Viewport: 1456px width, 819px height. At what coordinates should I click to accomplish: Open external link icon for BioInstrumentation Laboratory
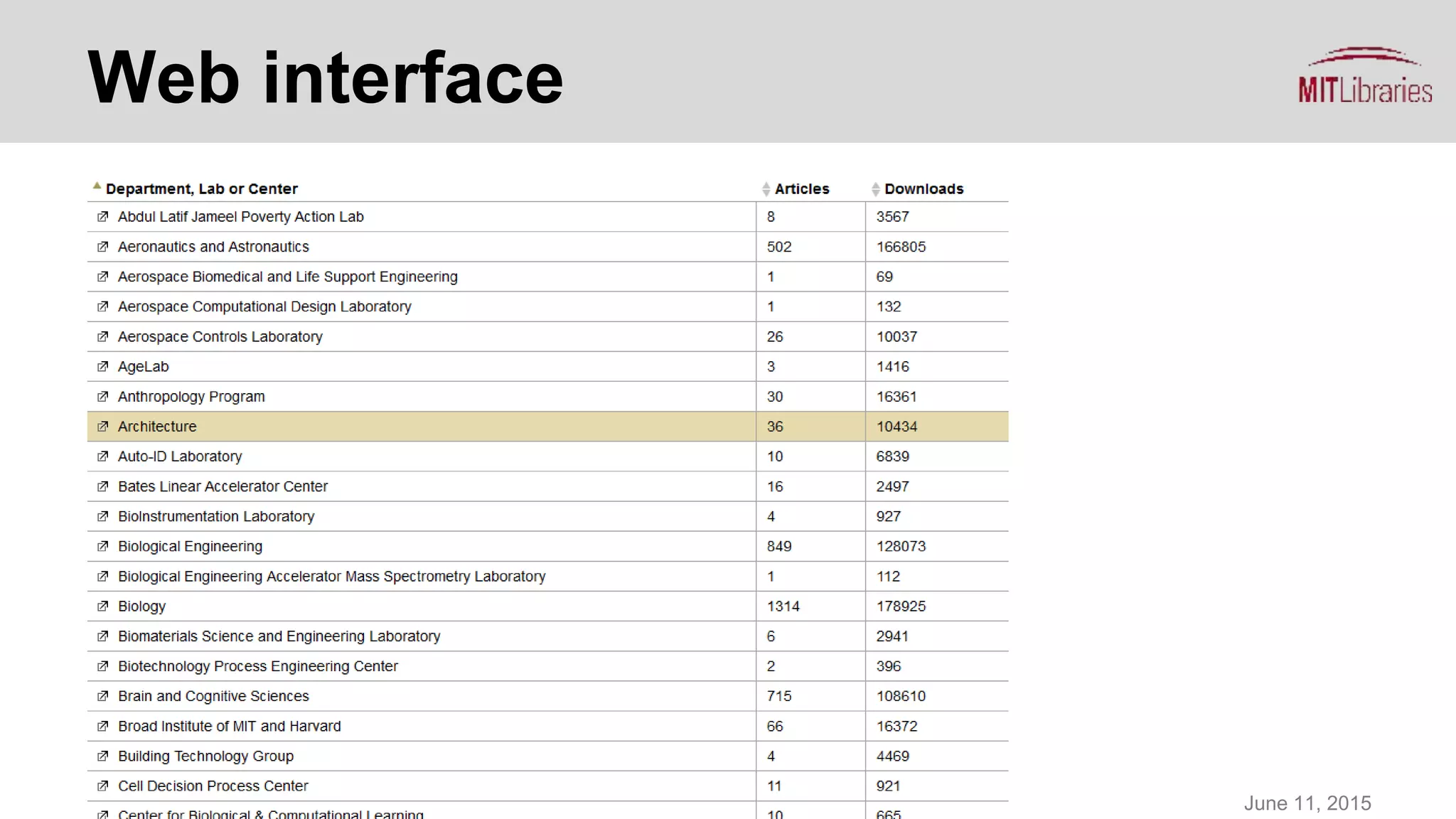tap(103, 516)
